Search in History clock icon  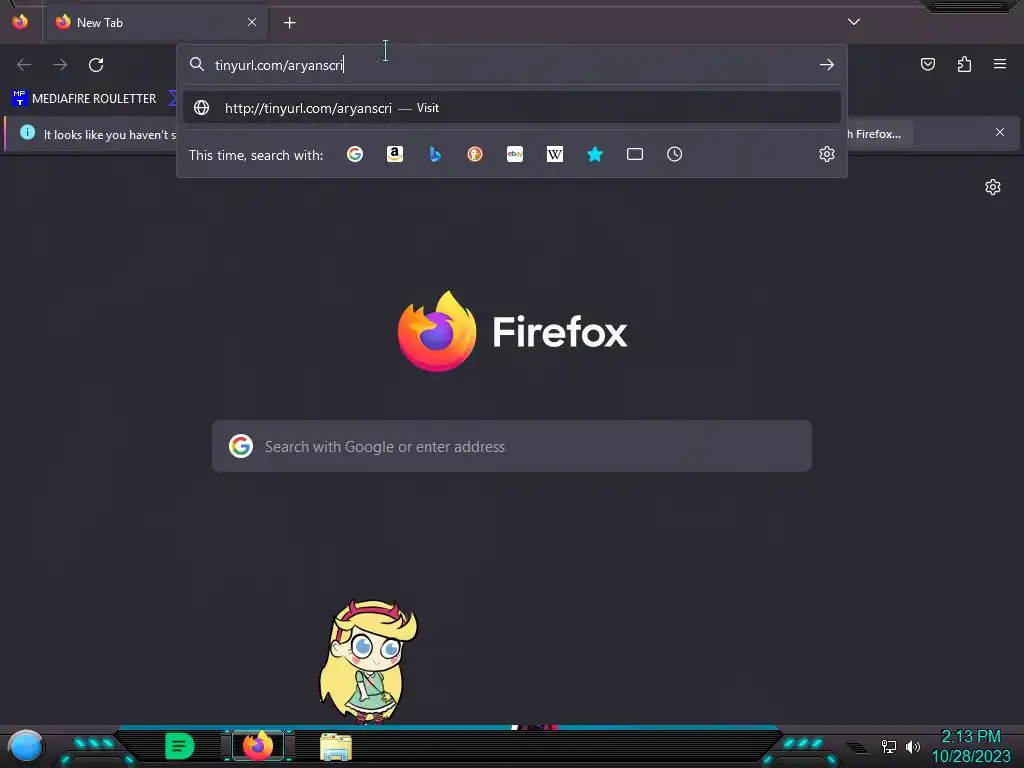coord(675,154)
